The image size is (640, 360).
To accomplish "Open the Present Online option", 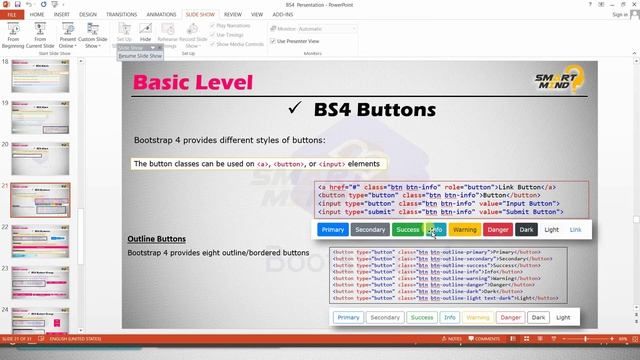I will click(68, 36).
